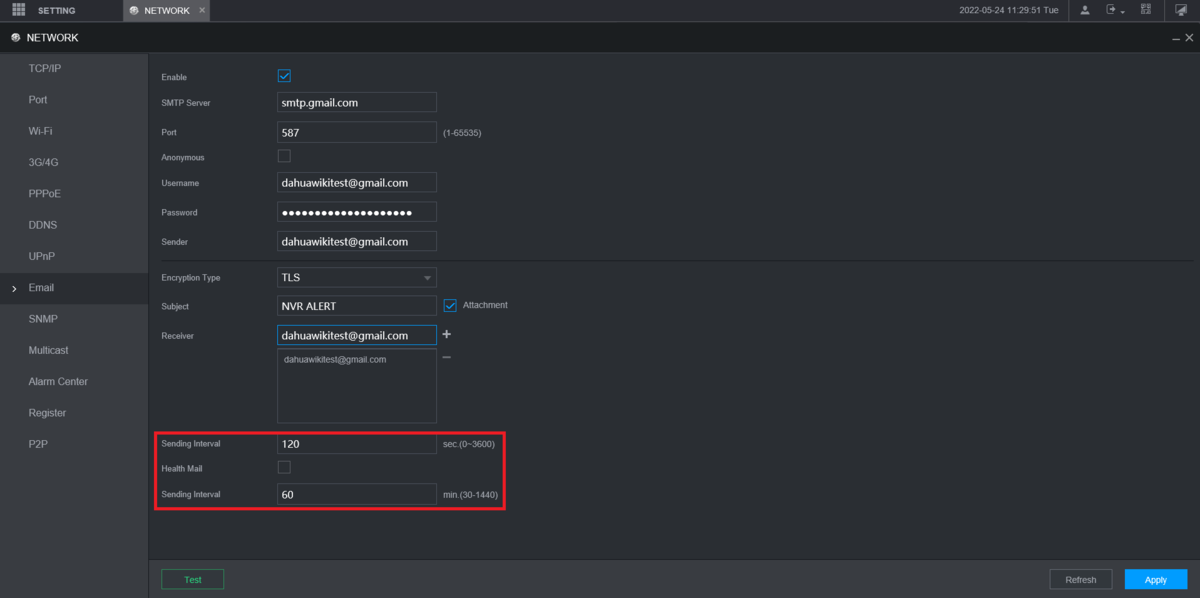1200x598 pixels.
Task: Add receiver with the plus icon
Action: [x=446, y=334]
